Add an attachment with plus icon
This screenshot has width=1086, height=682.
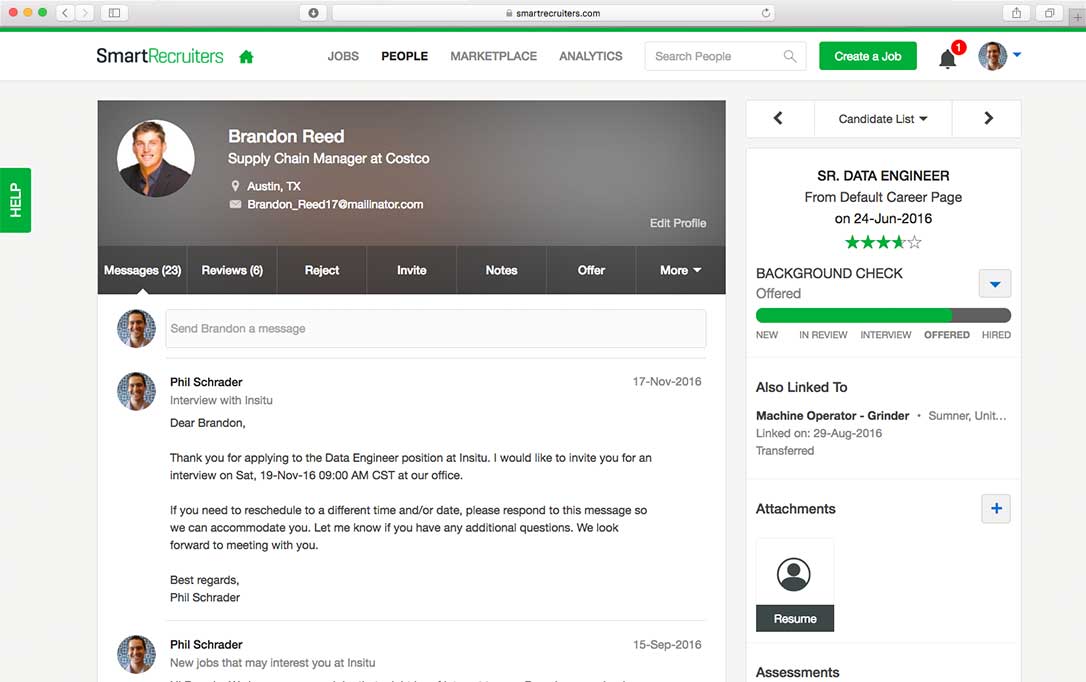996,508
